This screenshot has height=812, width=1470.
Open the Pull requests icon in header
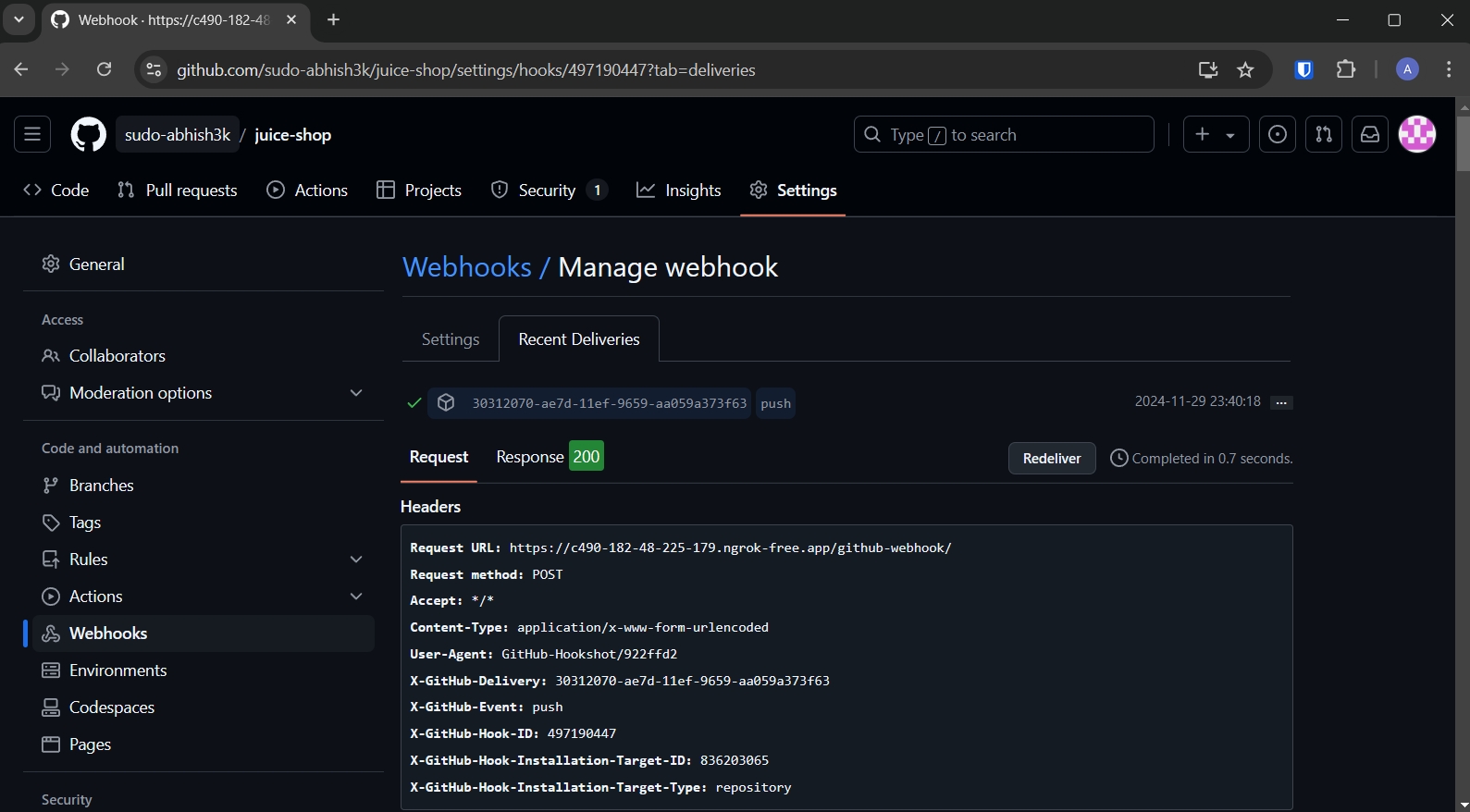(1324, 135)
